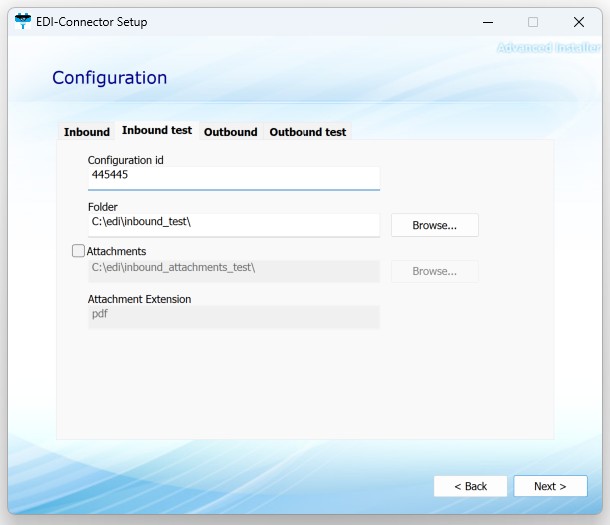
Task: Go back with the Back button
Action: pos(470,486)
